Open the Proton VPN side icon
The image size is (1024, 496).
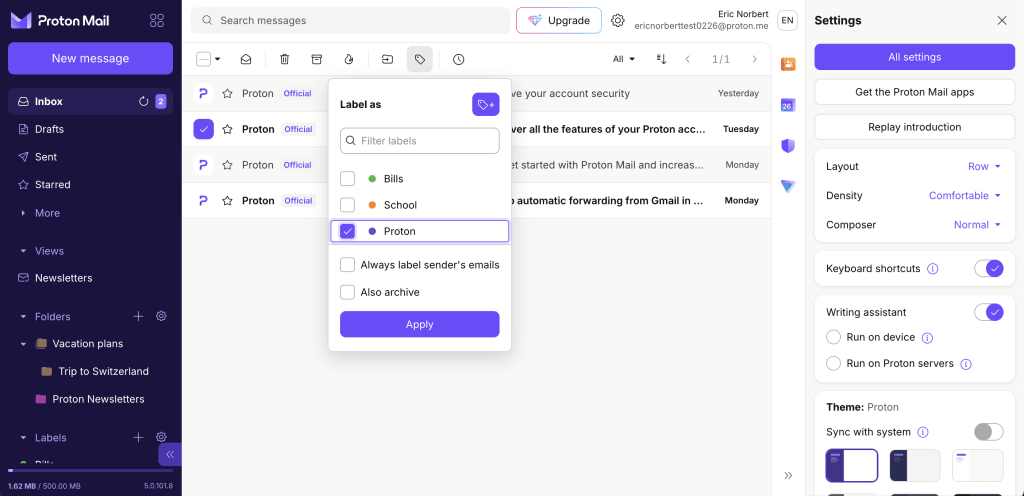click(x=788, y=187)
